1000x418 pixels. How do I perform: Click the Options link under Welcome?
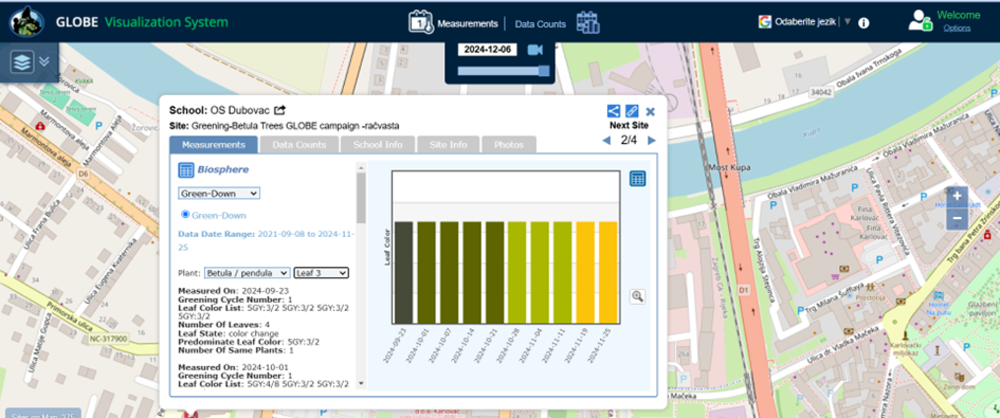pyautogui.click(x=956, y=28)
